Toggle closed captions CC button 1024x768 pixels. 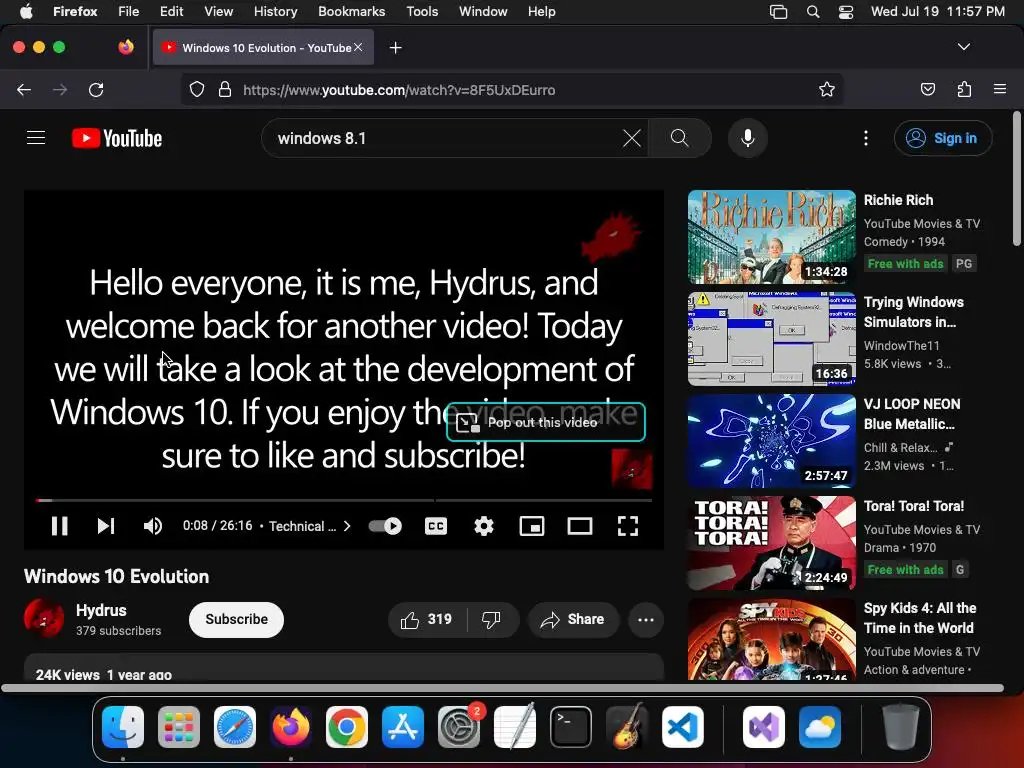(x=436, y=526)
